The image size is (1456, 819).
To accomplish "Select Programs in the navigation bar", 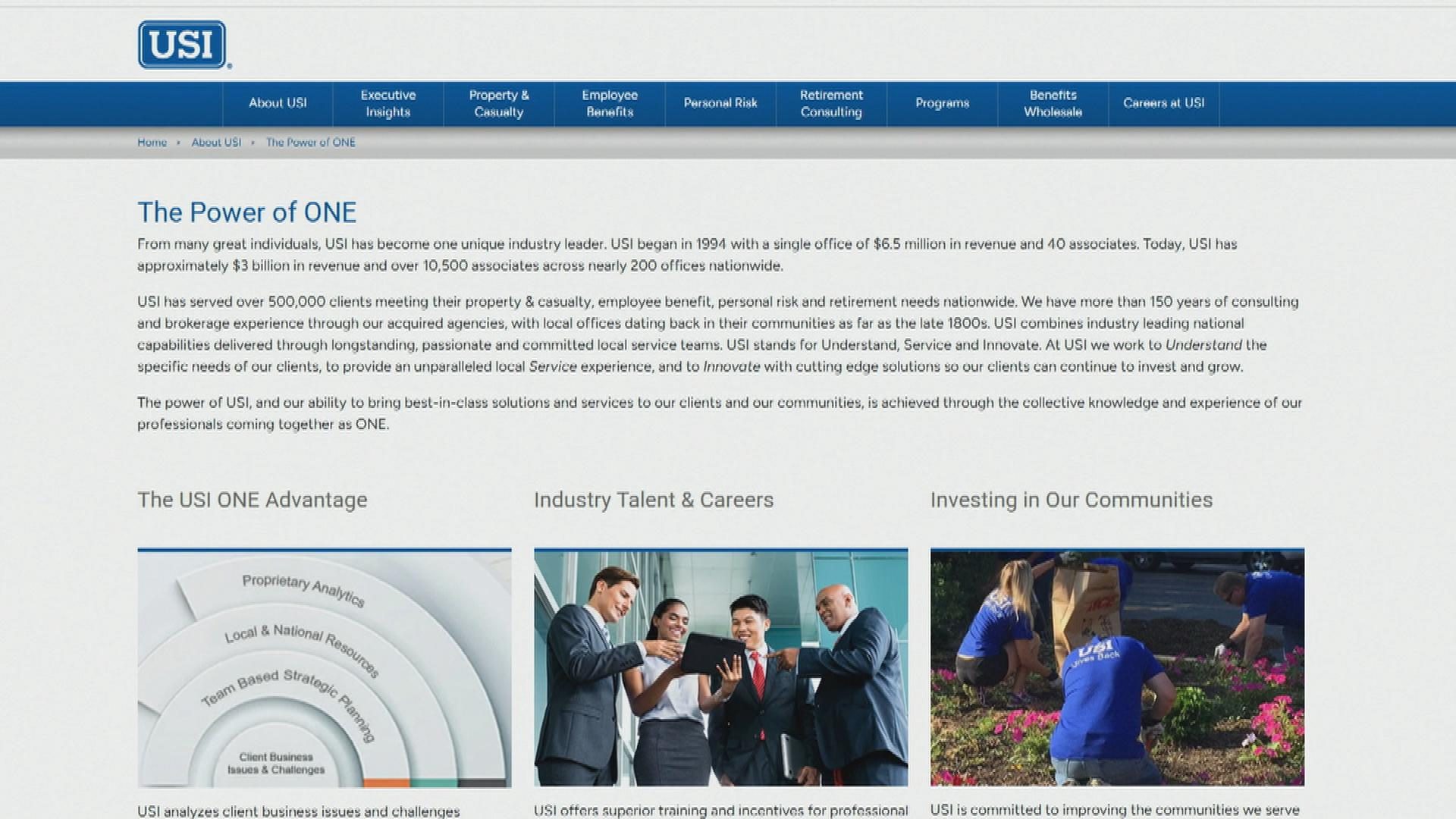I will coord(942,103).
